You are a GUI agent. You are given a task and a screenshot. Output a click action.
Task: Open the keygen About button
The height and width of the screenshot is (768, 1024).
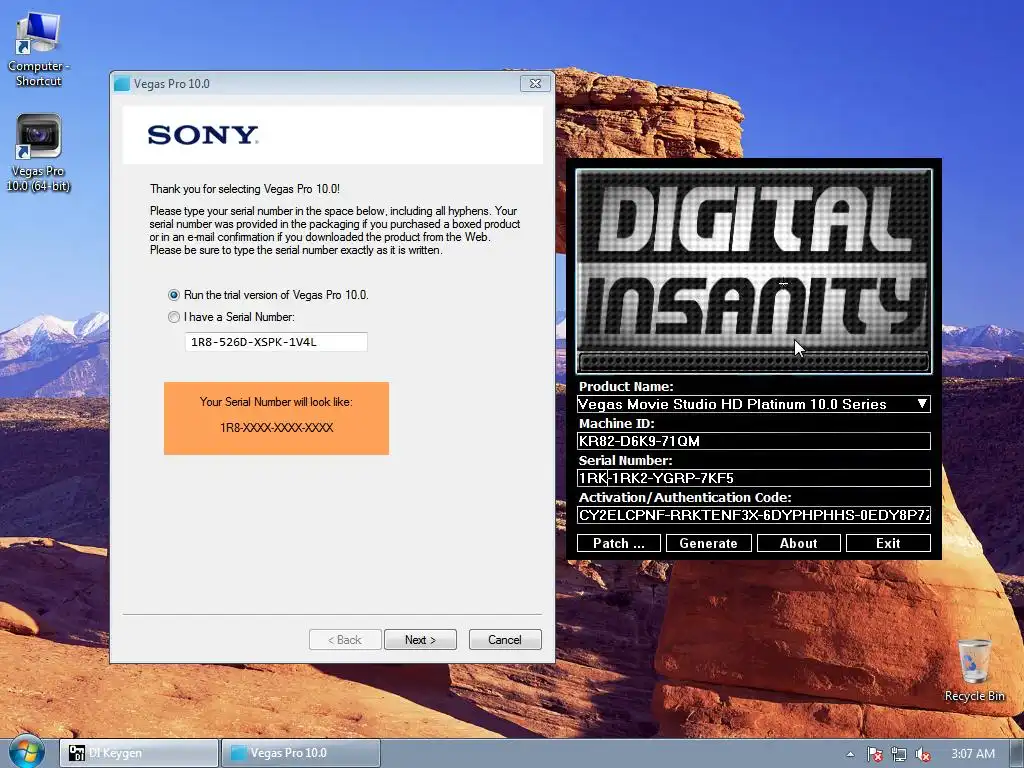799,543
